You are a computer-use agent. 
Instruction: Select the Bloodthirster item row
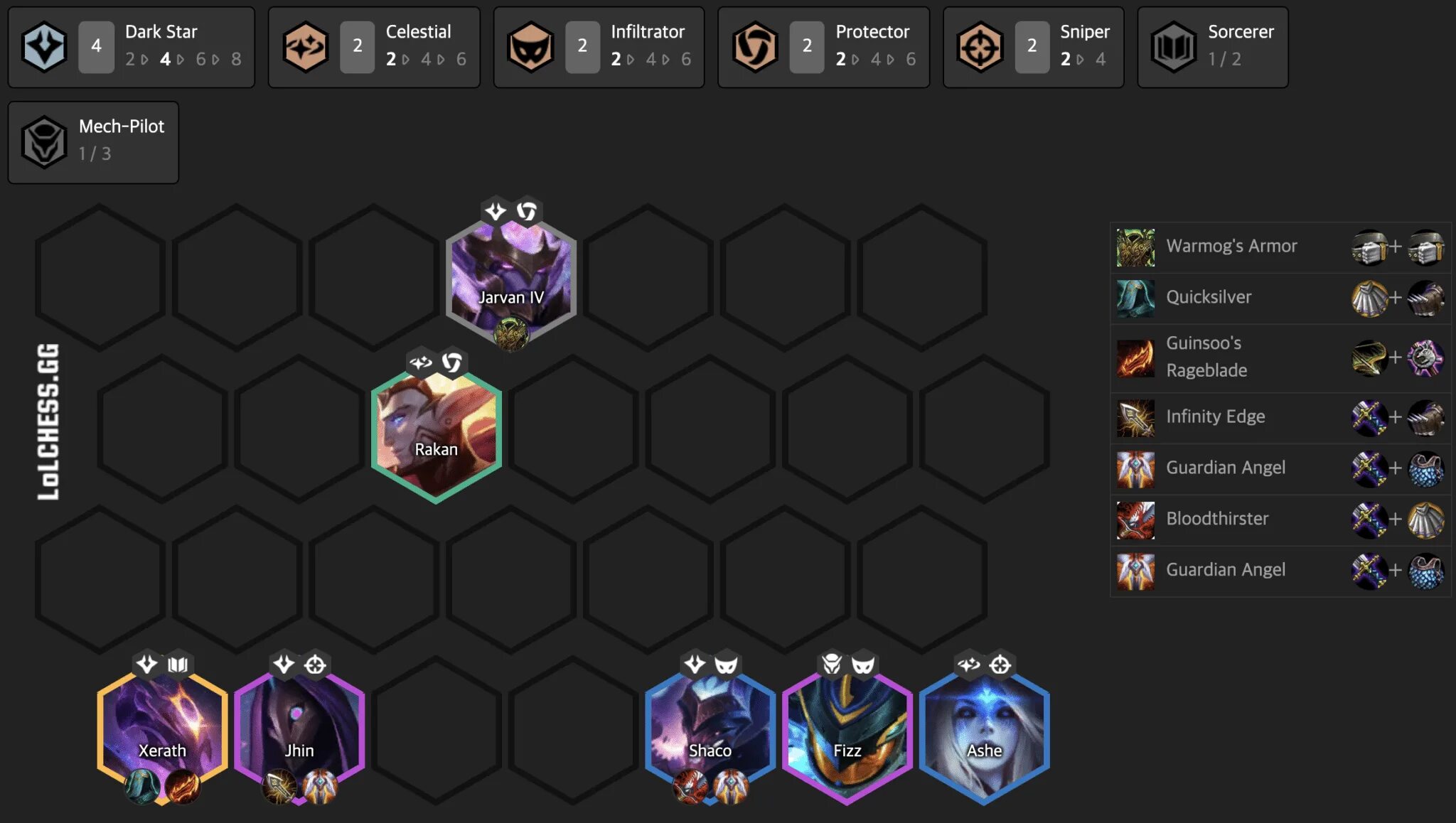(1280, 520)
